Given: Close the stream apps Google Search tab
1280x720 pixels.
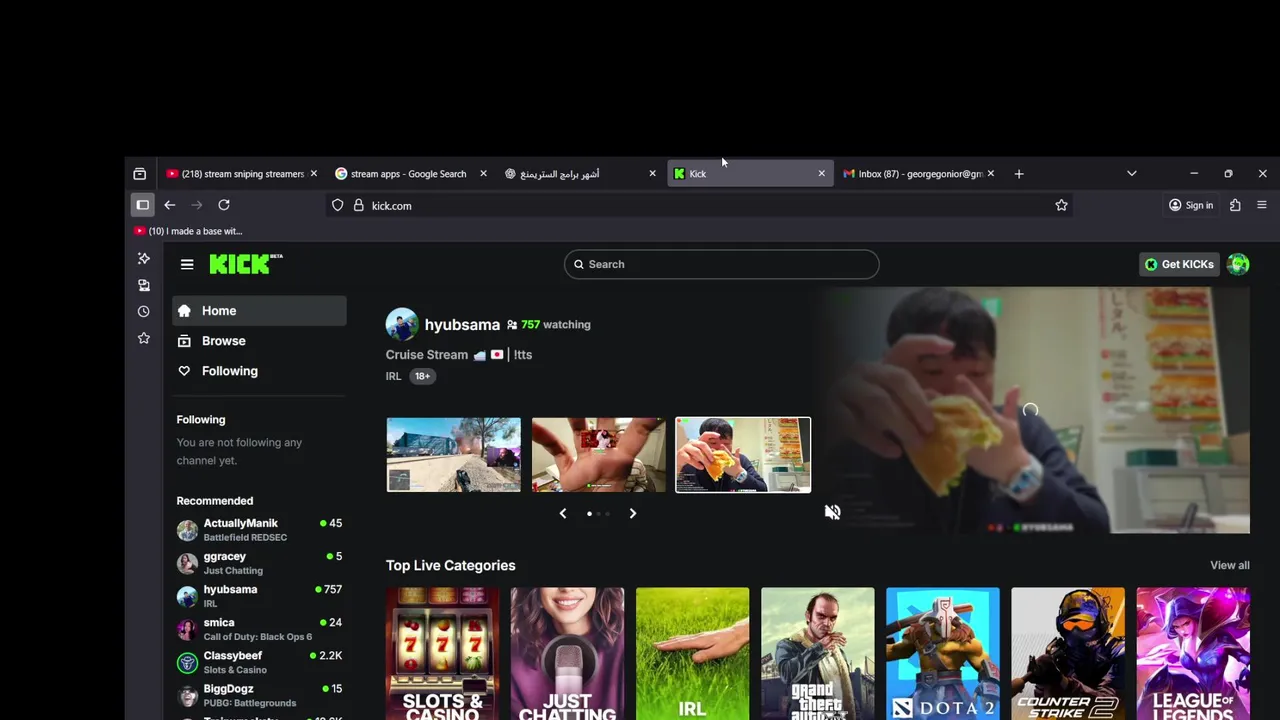Looking at the screenshot, I should coord(483,174).
